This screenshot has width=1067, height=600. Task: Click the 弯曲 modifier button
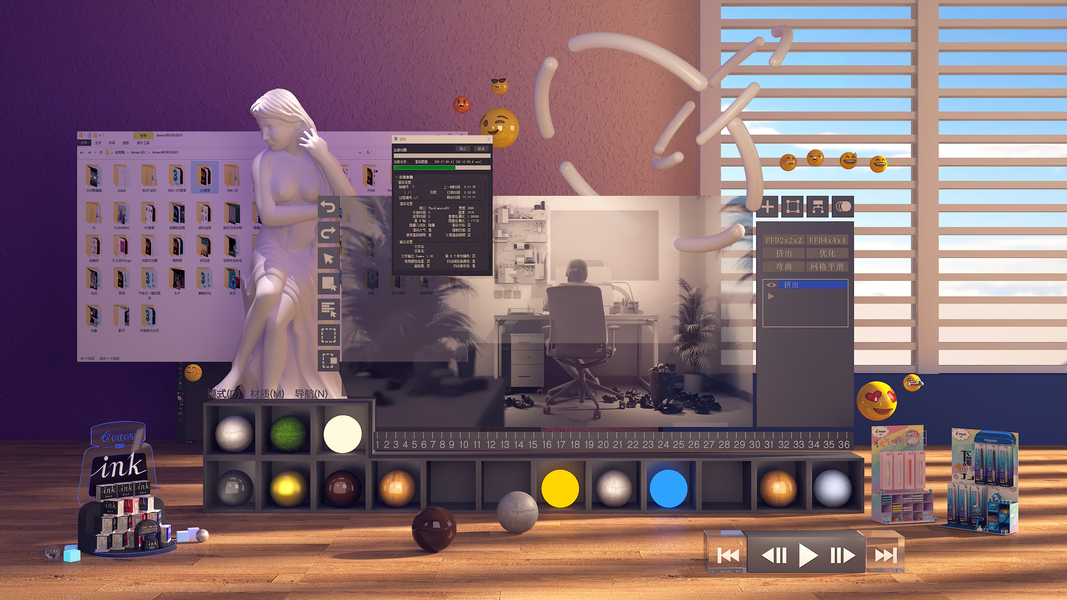coord(783,267)
